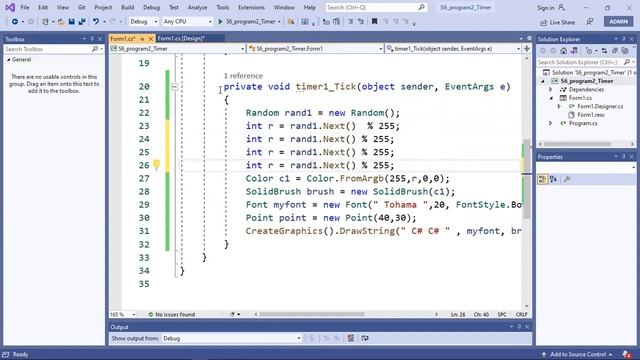The width and height of the screenshot is (640, 360).
Task: Click the editor vertical scrollbar thumb
Action: (527, 179)
